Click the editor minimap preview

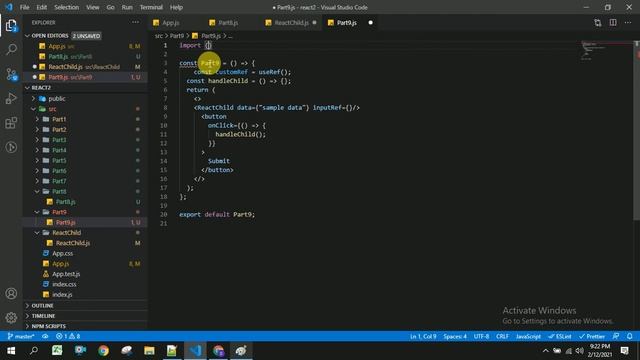point(593,51)
